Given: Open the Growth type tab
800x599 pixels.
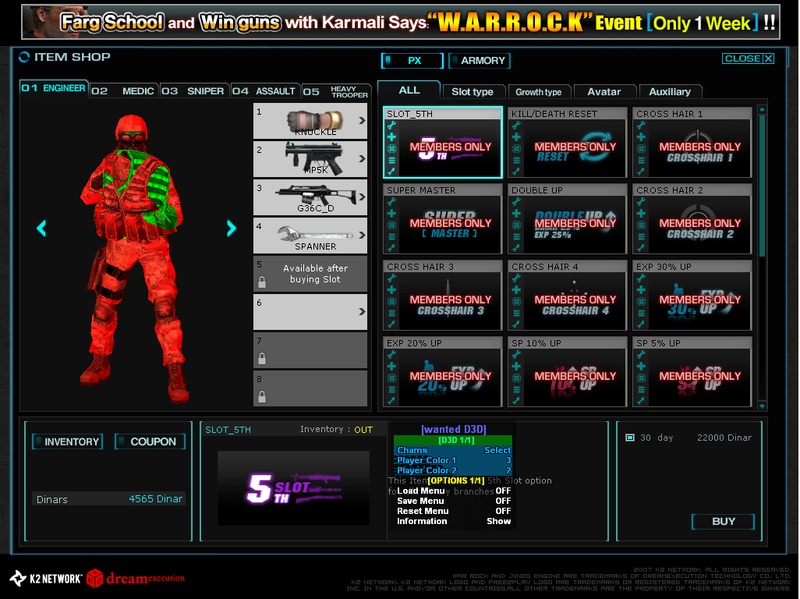Looking at the screenshot, I should click(538, 92).
